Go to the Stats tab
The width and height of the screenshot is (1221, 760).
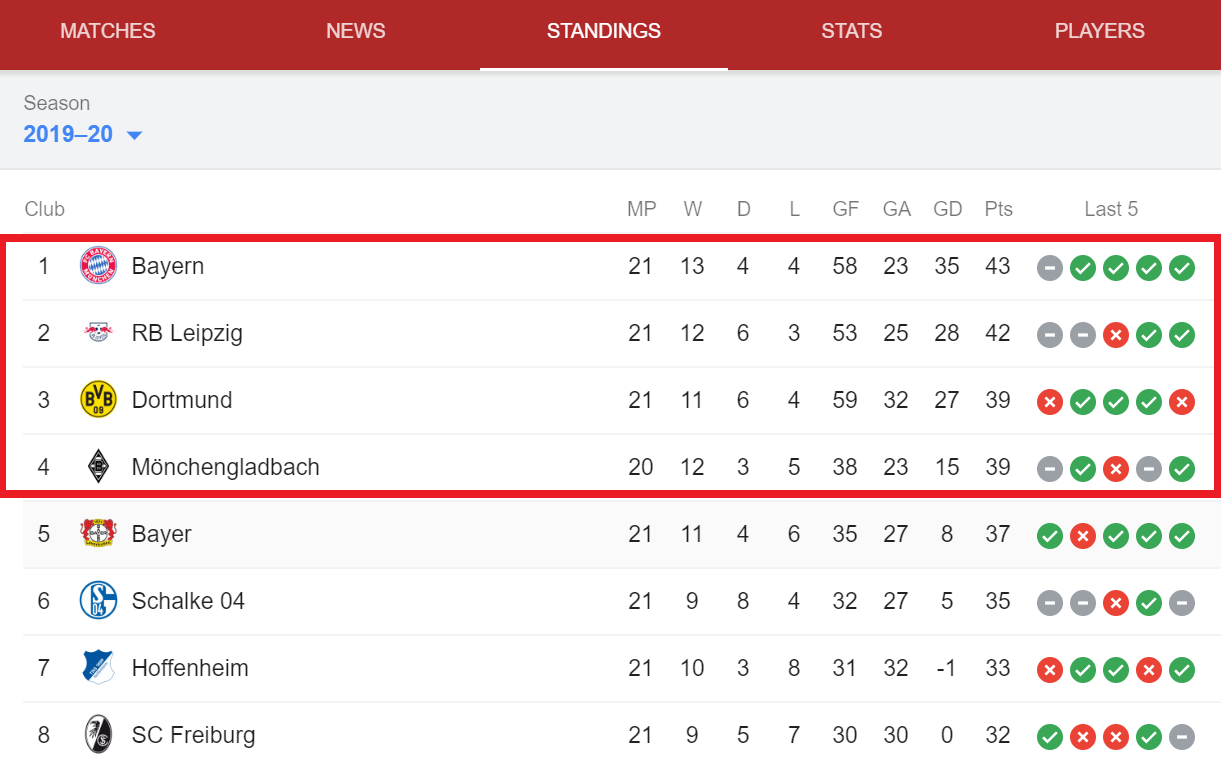(852, 31)
